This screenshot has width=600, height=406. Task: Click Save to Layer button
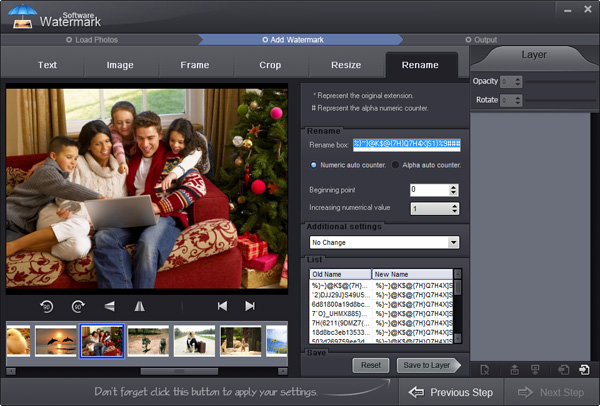428,366
